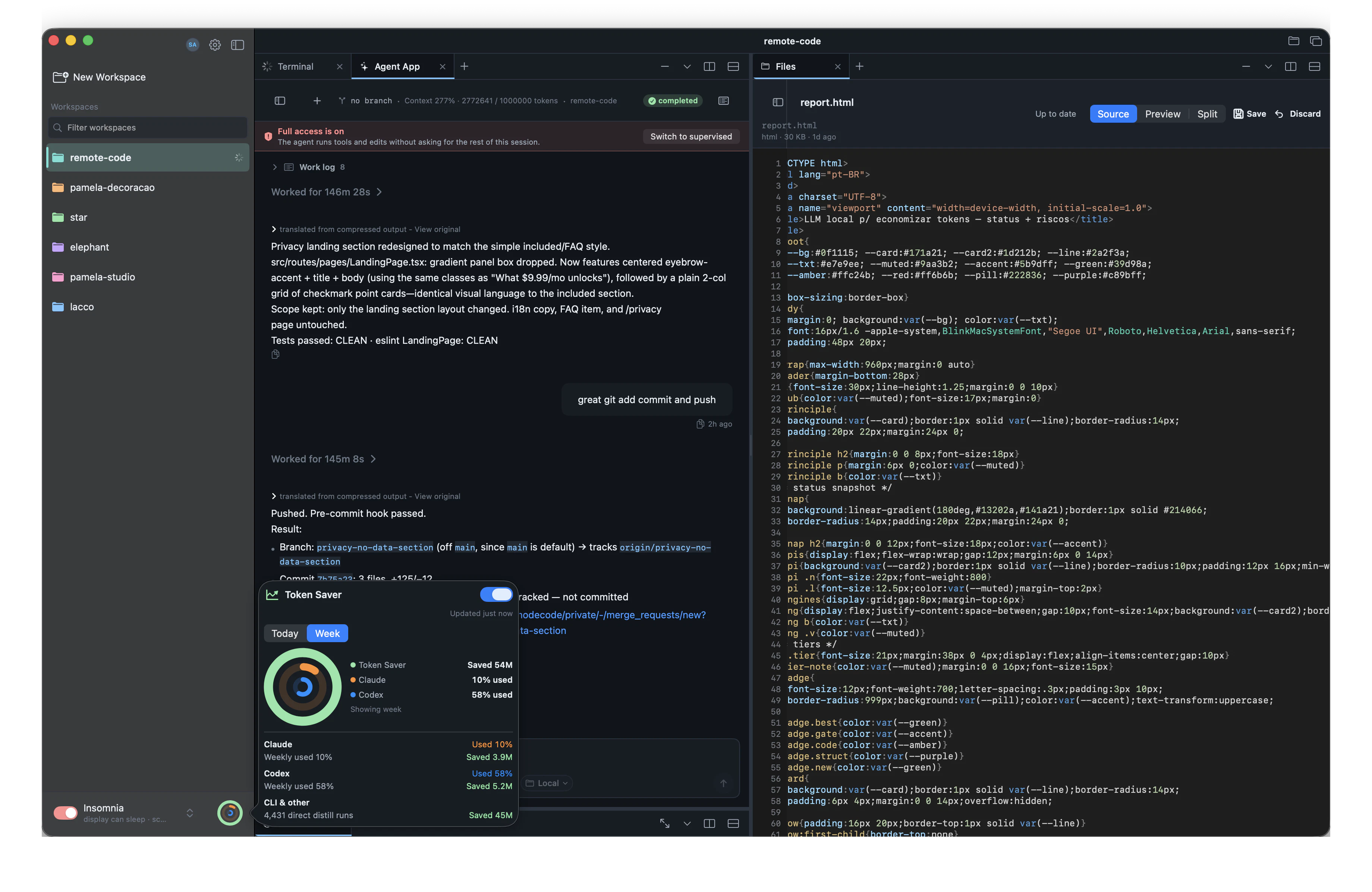The image size is (1372, 892).
Task: Switch Token Saver view to Today
Action: pyautogui.click(x=285, y=633)
